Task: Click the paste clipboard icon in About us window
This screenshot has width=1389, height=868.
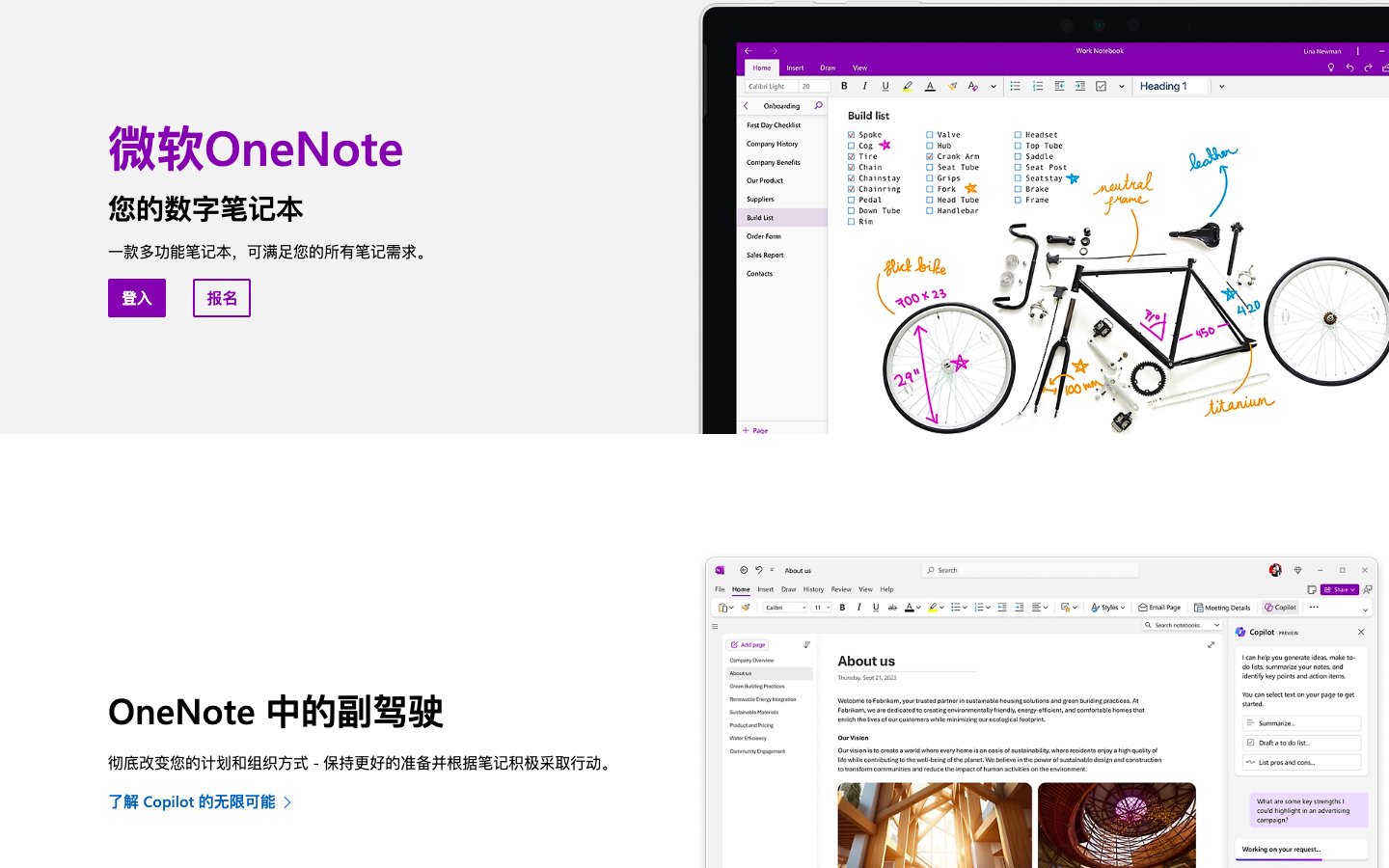Action: point(723,608)
